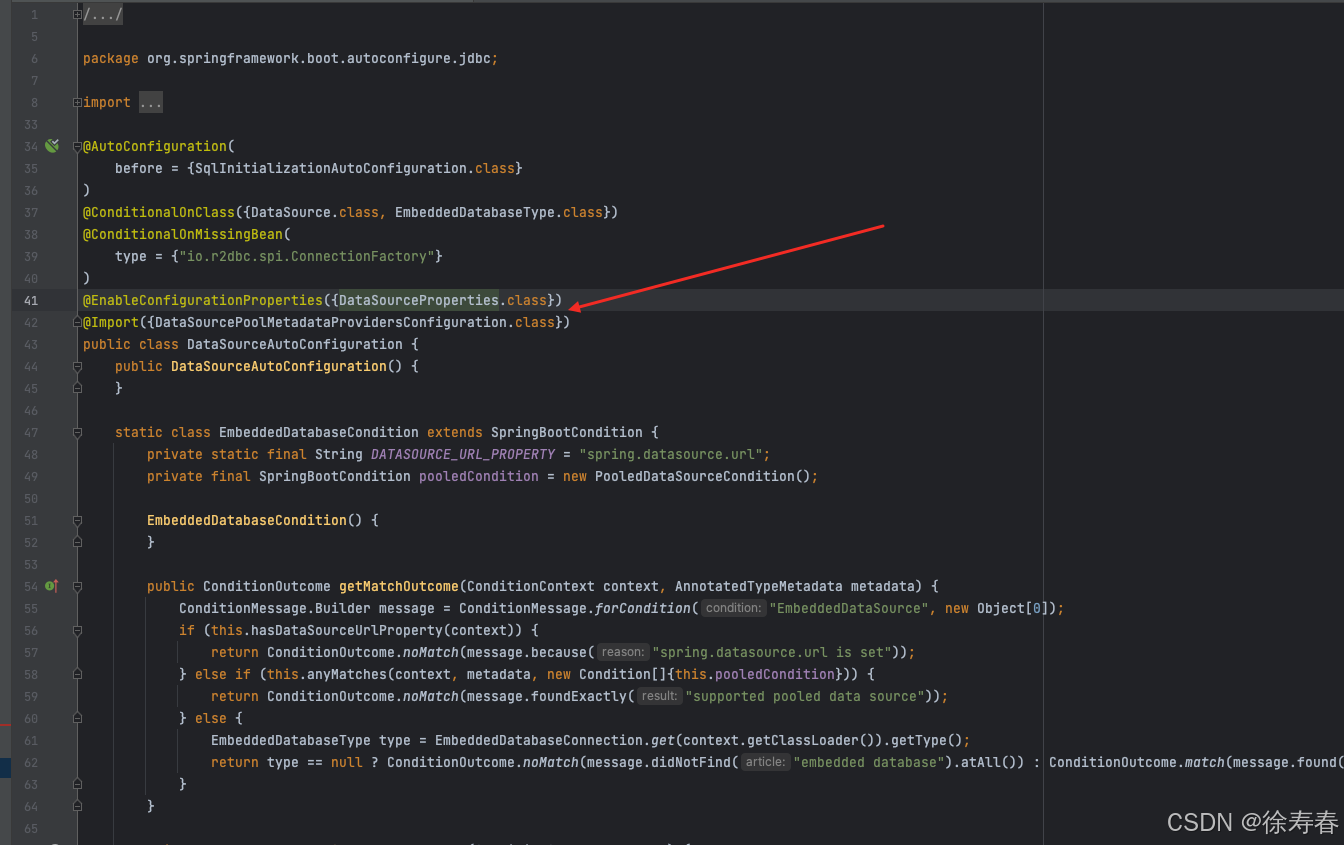Click the 'condition:' parameter hint
The image size is (1344, 845).
point(732,608)
